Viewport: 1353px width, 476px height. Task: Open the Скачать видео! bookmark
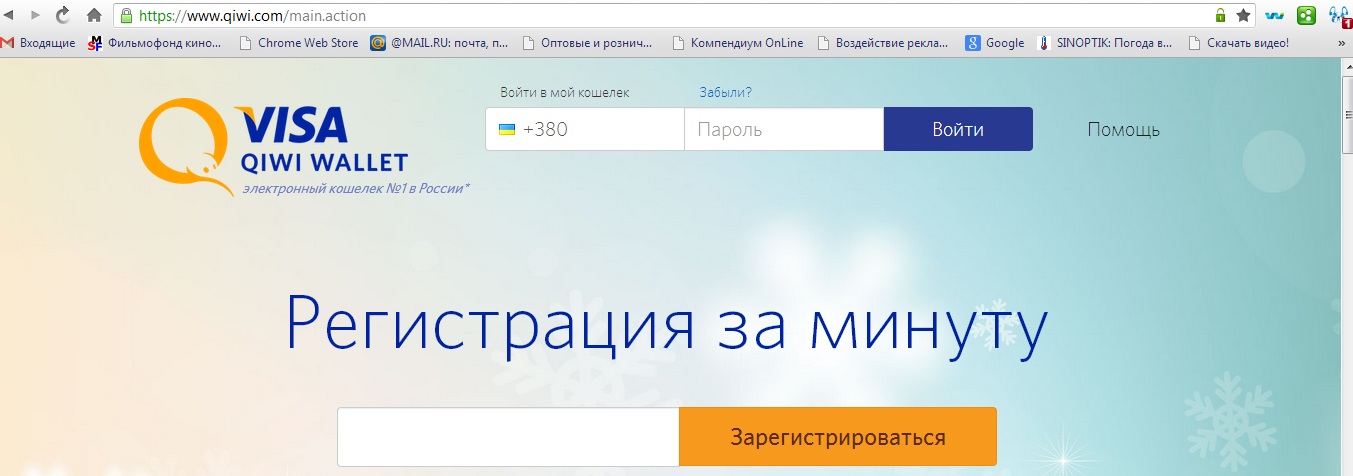tap(1239, 43)
